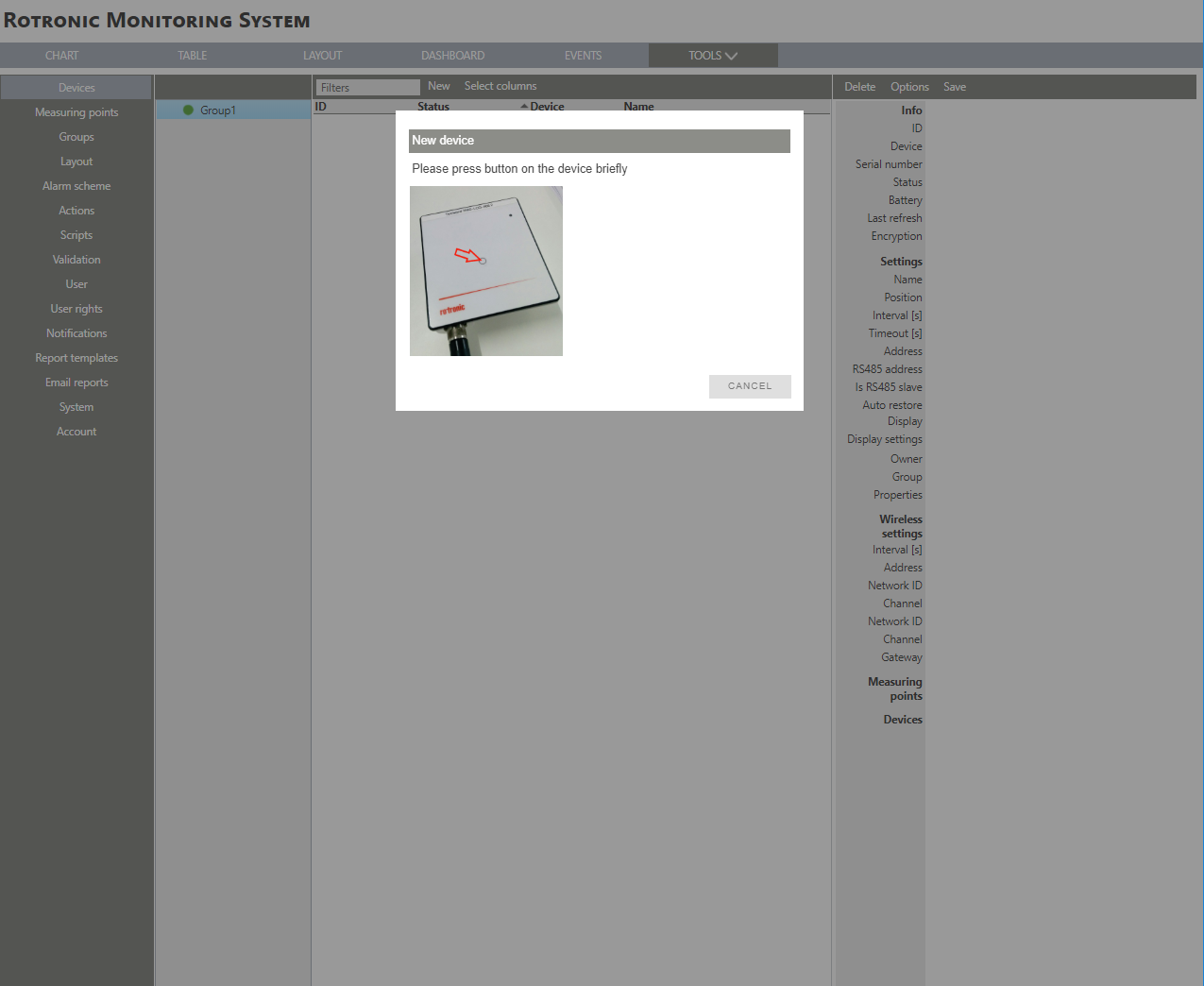
Task: Open the EVENTS tab
Action: click(x=583, y=56)
